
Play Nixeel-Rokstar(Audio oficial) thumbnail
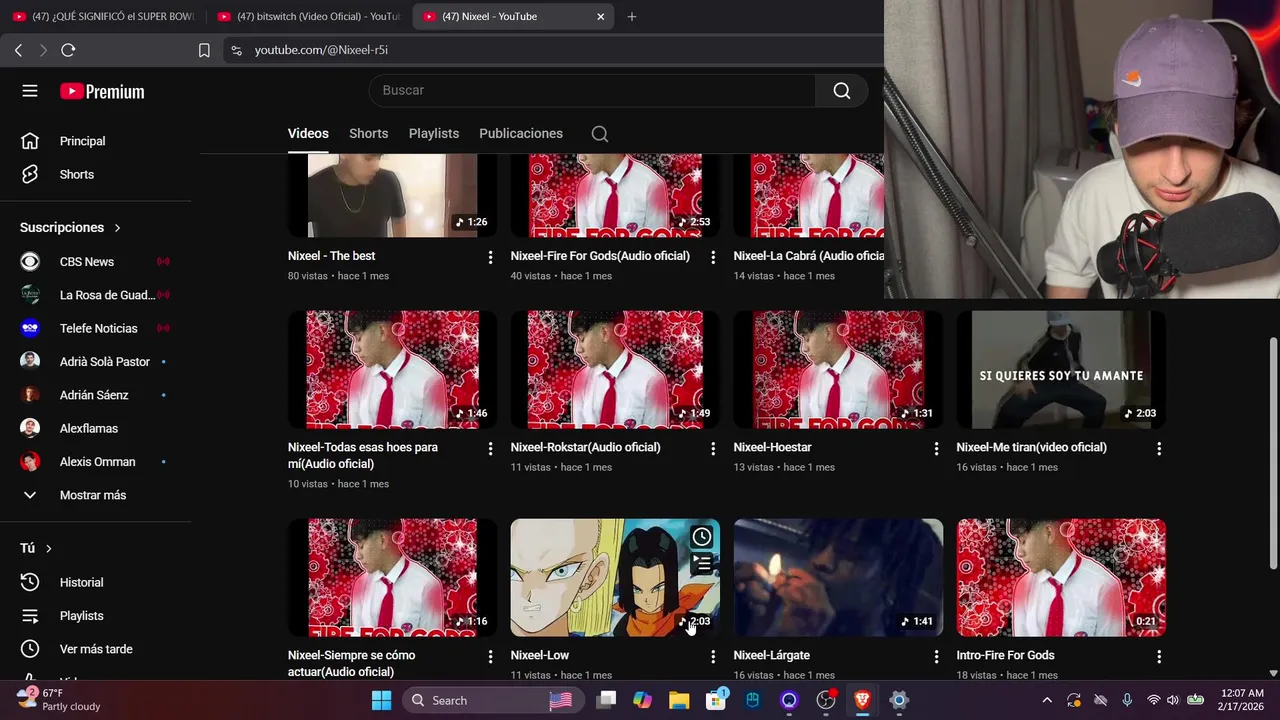[x=615, y=370]
